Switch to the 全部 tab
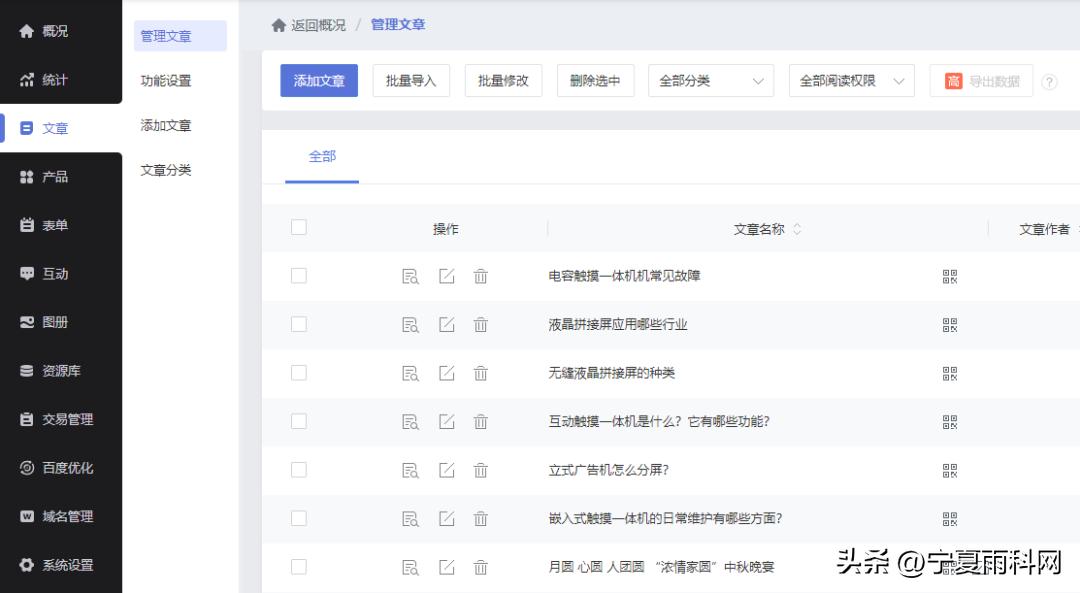This screenshot has height=593, width=1080. (322, 156)
